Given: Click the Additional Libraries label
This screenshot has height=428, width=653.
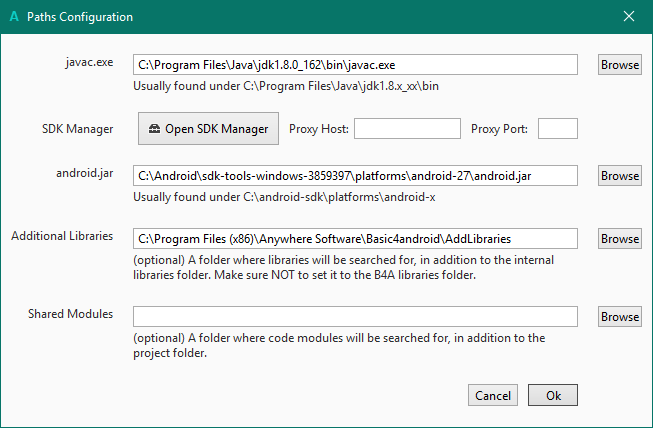Looking at the screenshot, I should coord(62,236).
